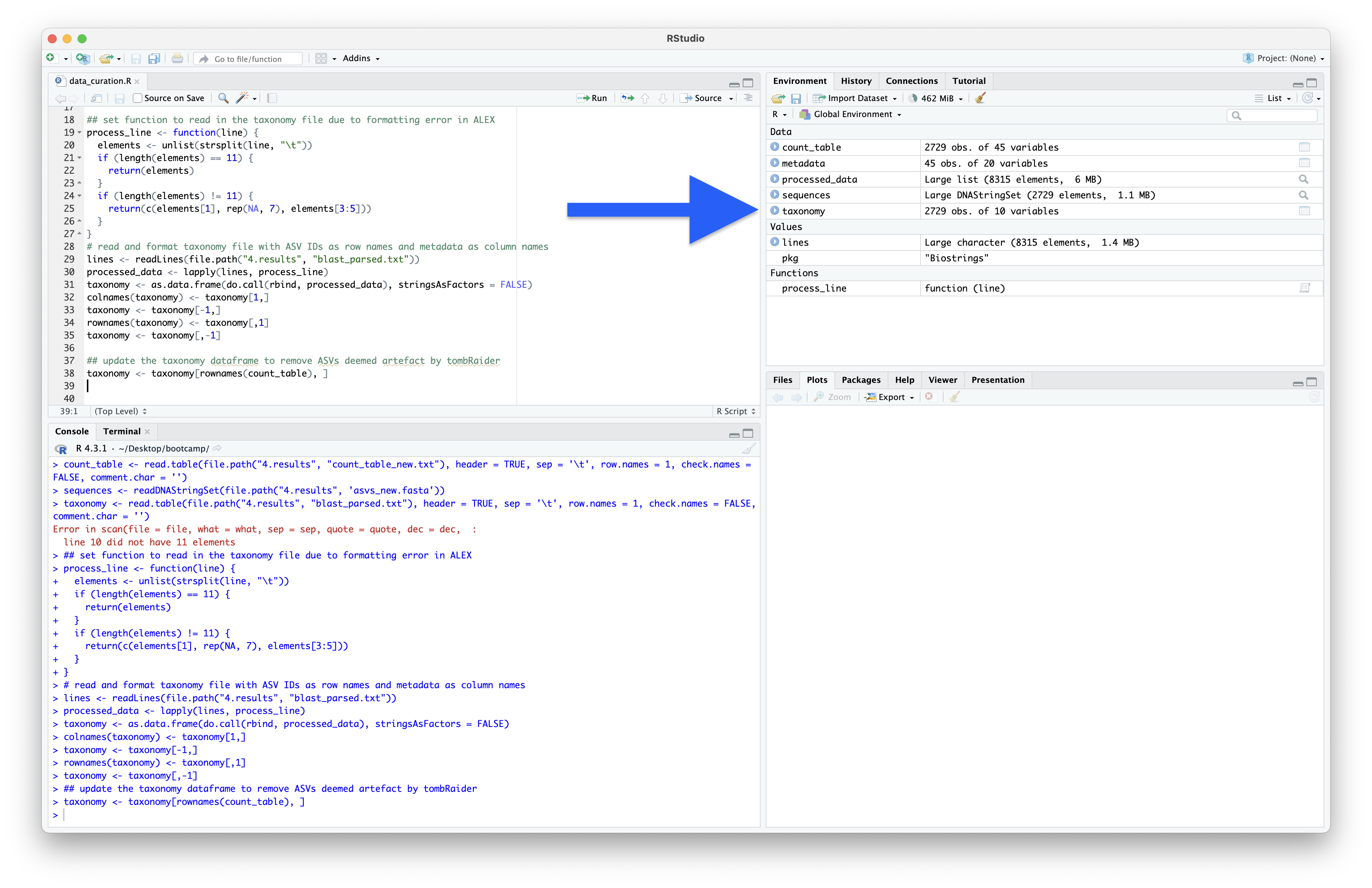Clear environment objects with the broom icon
1372x888 pixels.
[x=980, y=98]
